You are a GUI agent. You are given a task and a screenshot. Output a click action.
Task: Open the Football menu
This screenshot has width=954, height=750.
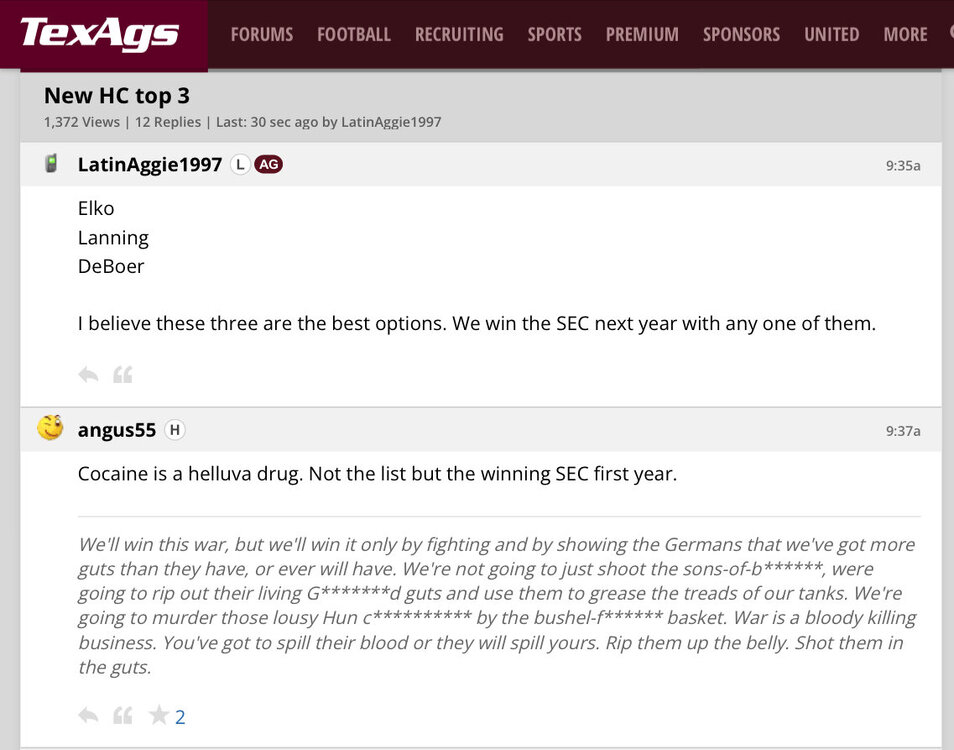coord(354,34)
